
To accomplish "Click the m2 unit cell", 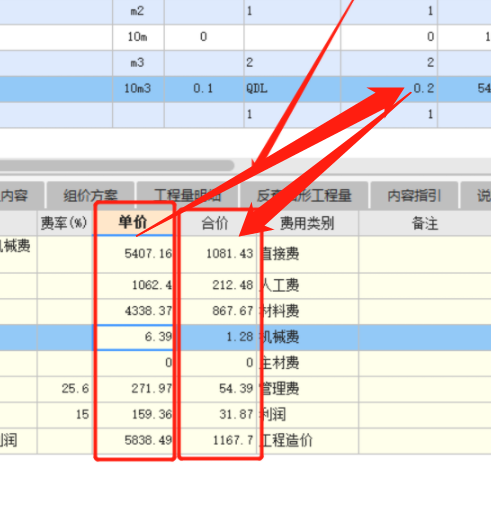I will point(138,11).
